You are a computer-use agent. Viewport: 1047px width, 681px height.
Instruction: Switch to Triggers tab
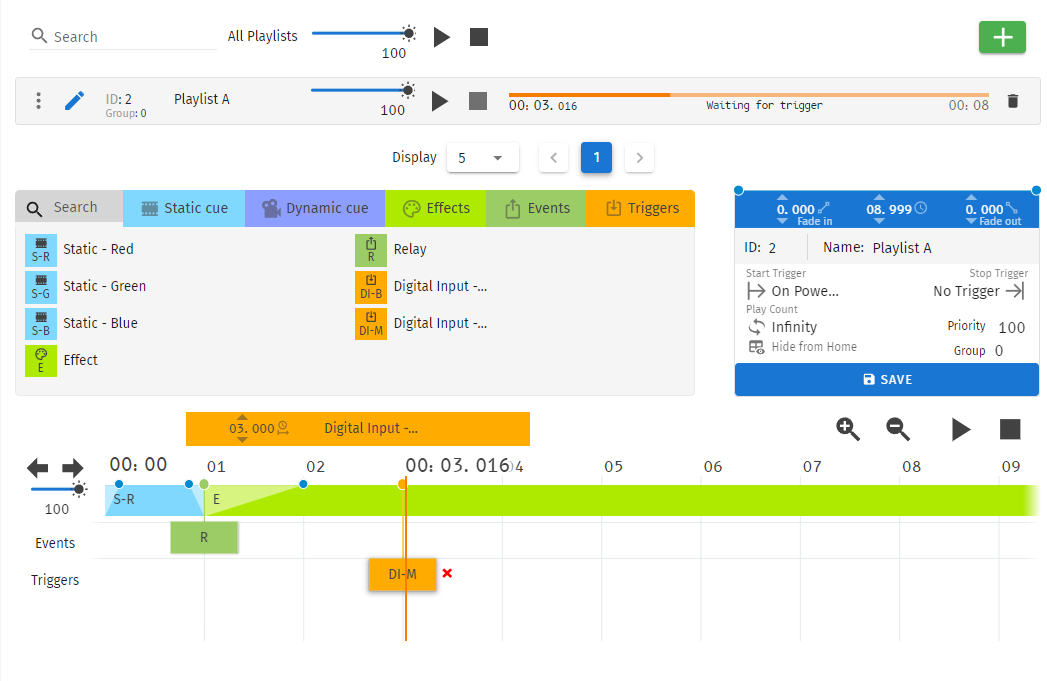tap(640, 208)
